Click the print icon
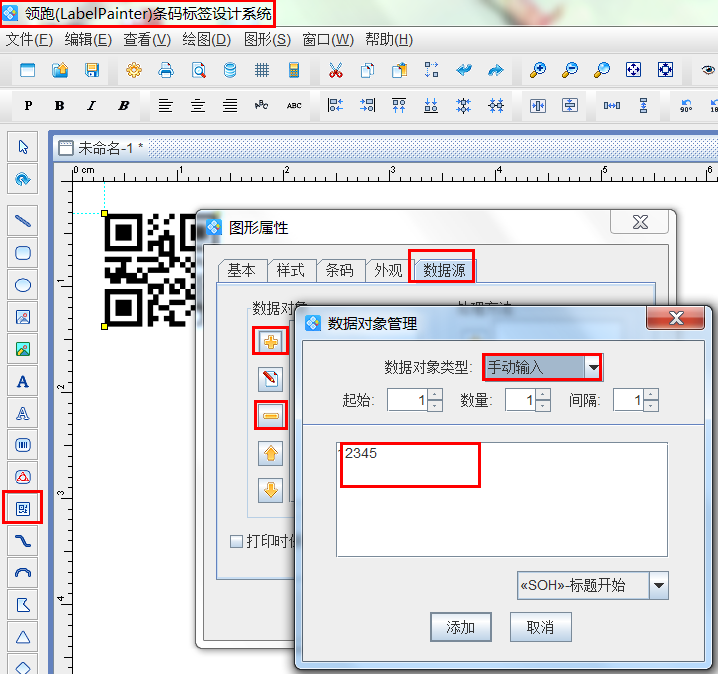718x674 pixels. click(x=166, y=70)
